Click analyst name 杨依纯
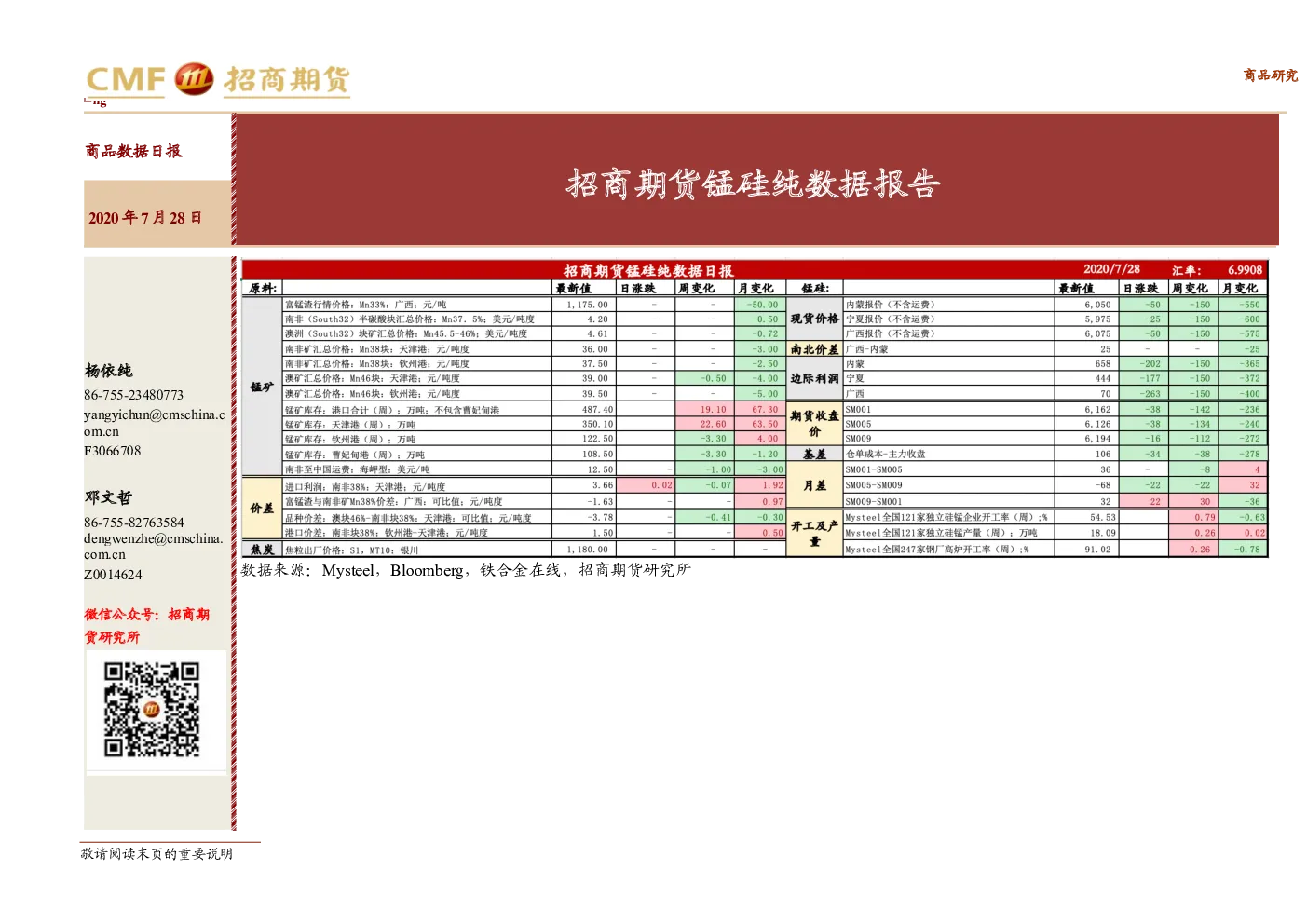 click(x=108, y=371)
